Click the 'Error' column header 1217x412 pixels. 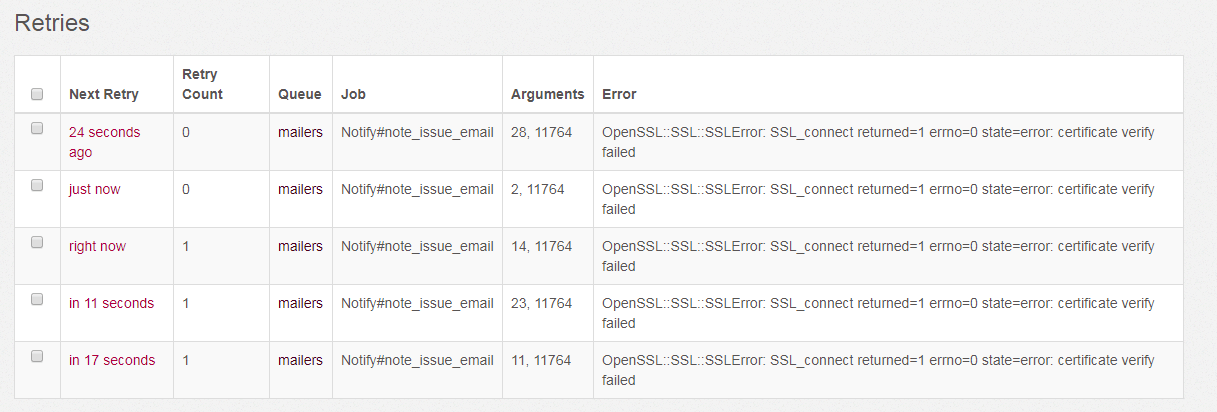[x=619, y=94]
